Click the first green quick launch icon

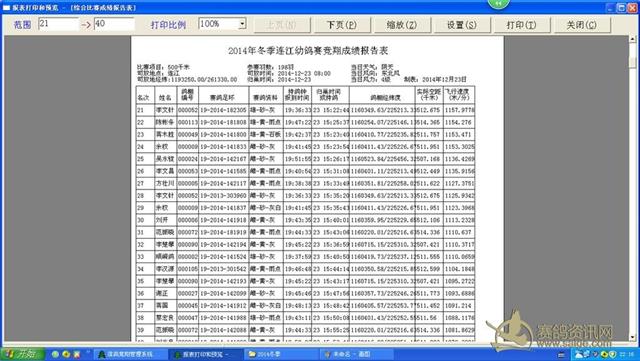click(56, 354)
